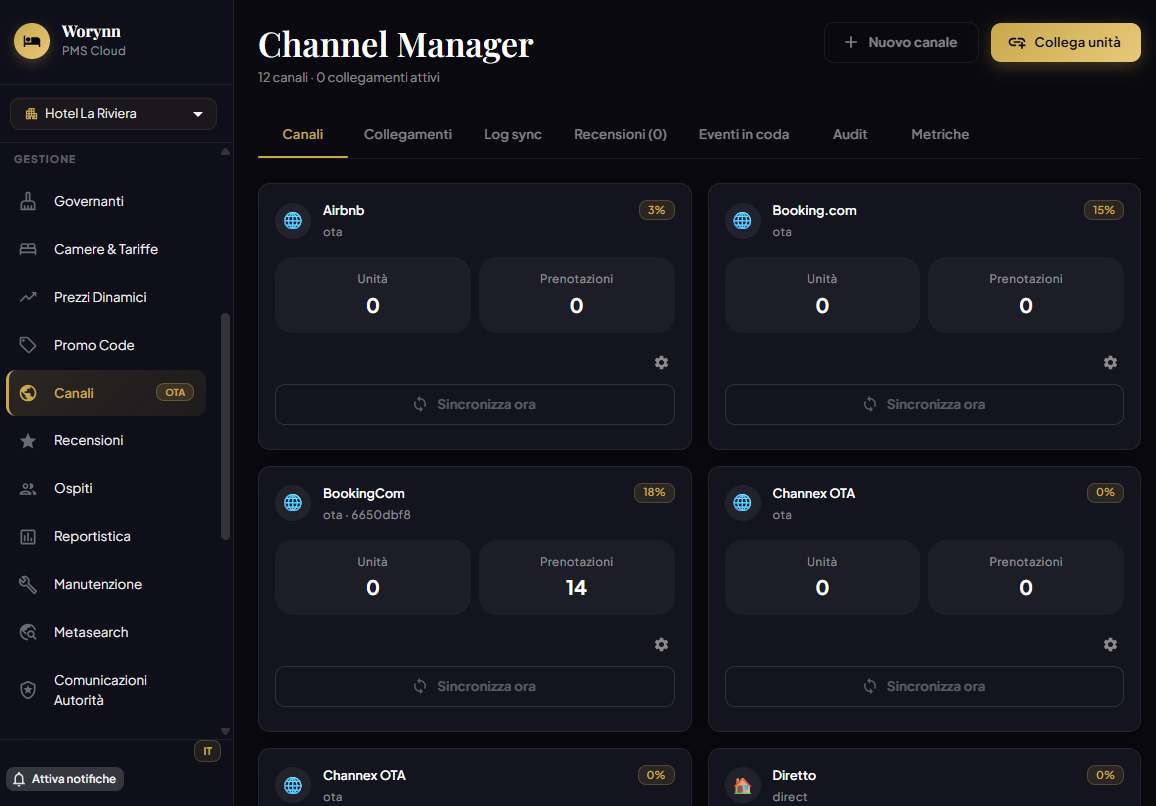Viewport: 1156px width, 806px height.
Task: Click sidebar scroll down arrow
Action: pyautogui.click(x=226, y=732)
